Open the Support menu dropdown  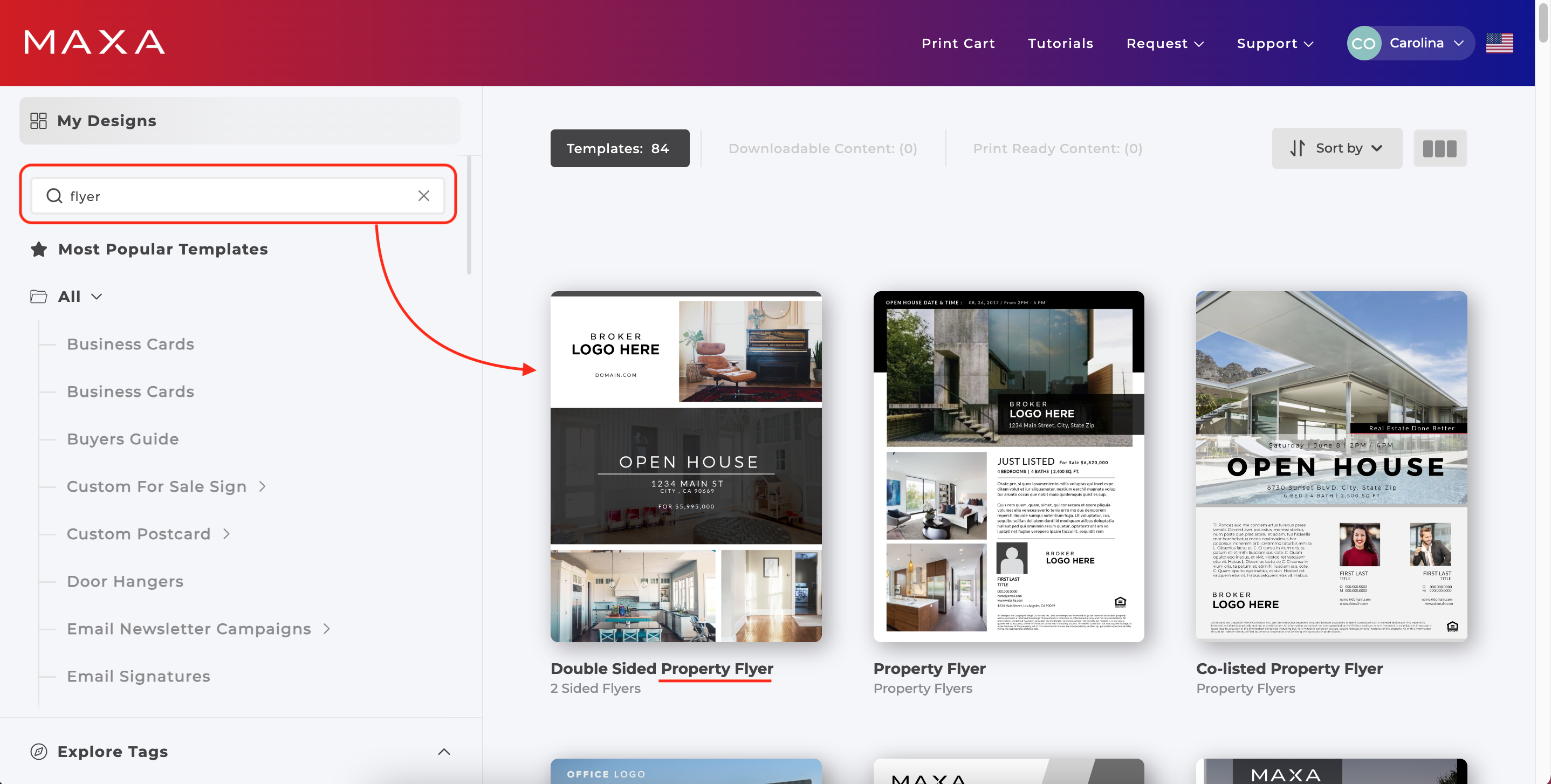pos(1275,43)
